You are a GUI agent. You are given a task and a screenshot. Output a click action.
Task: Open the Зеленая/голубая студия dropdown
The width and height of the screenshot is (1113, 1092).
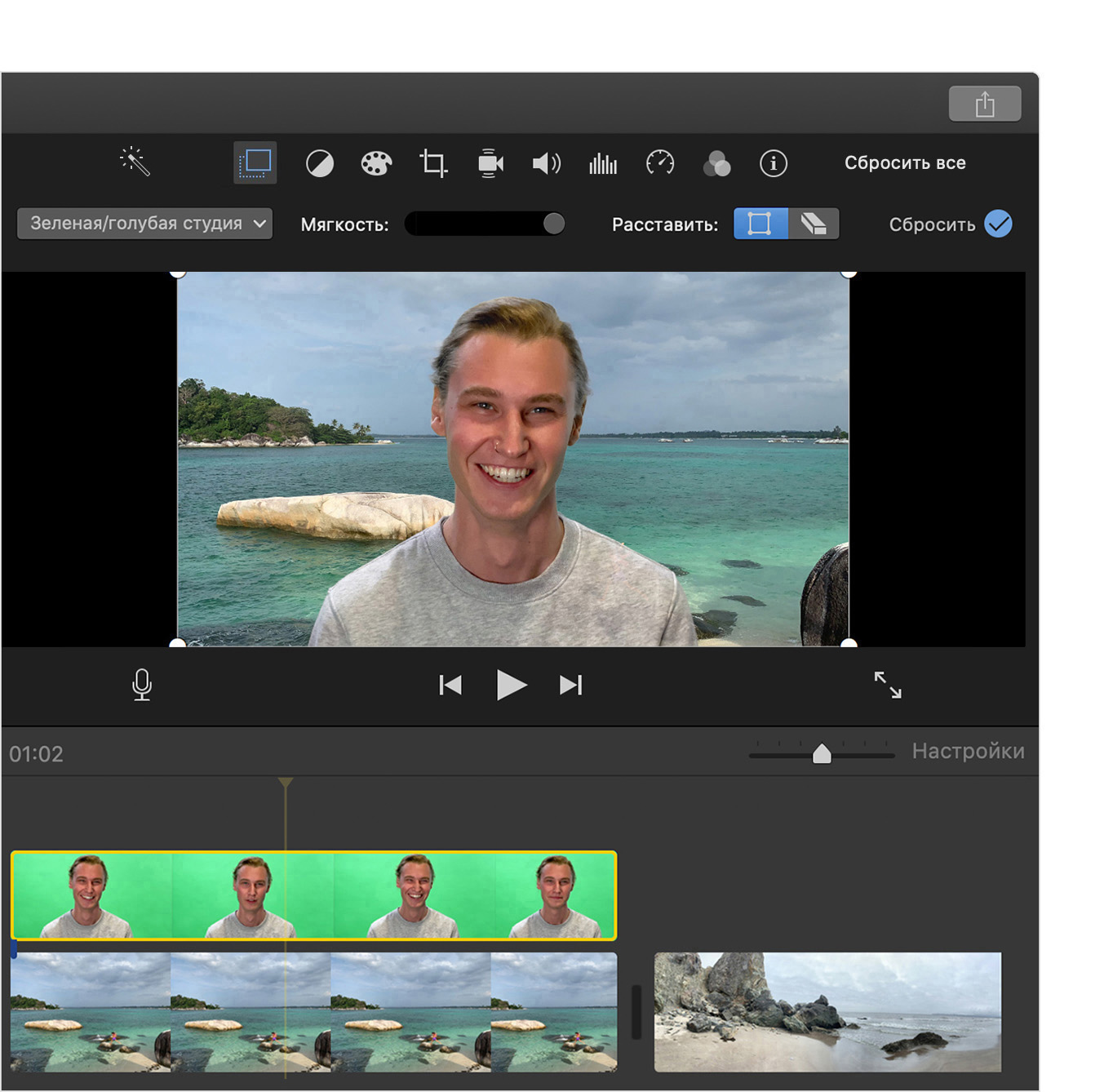click(x=144, y=223)
